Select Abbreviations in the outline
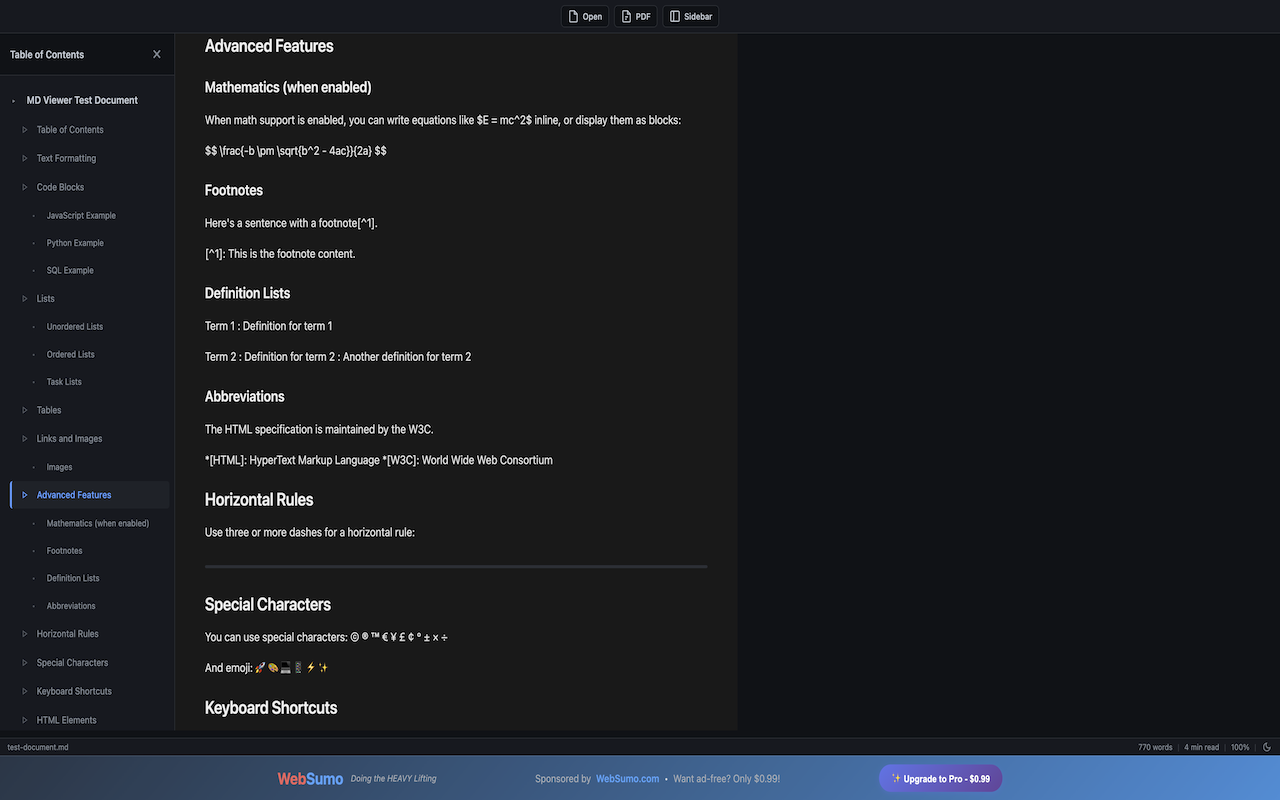Image resolution: width=1280 pixels, height=800 pixels. [71, 606]
